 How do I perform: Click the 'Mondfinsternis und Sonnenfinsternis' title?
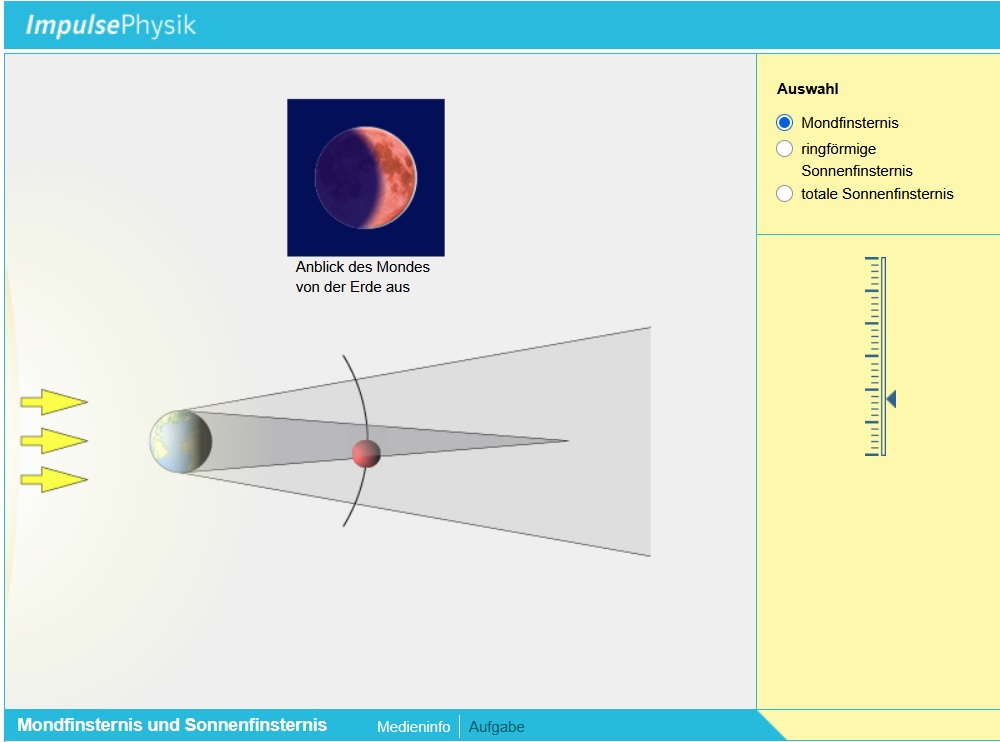tap(172, 725)
